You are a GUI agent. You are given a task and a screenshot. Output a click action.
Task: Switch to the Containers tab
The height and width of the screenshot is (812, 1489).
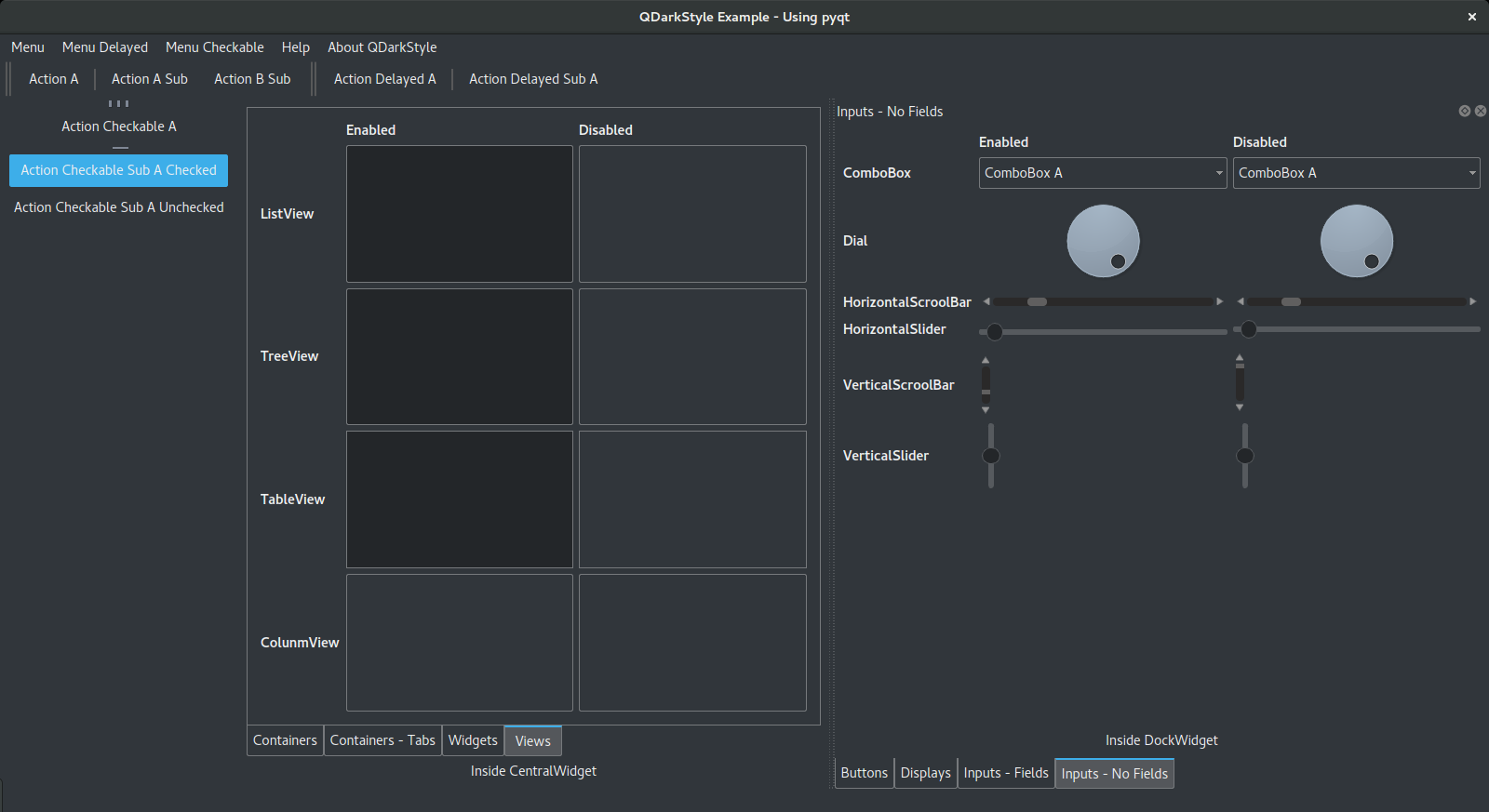click(x=285, y=740)
